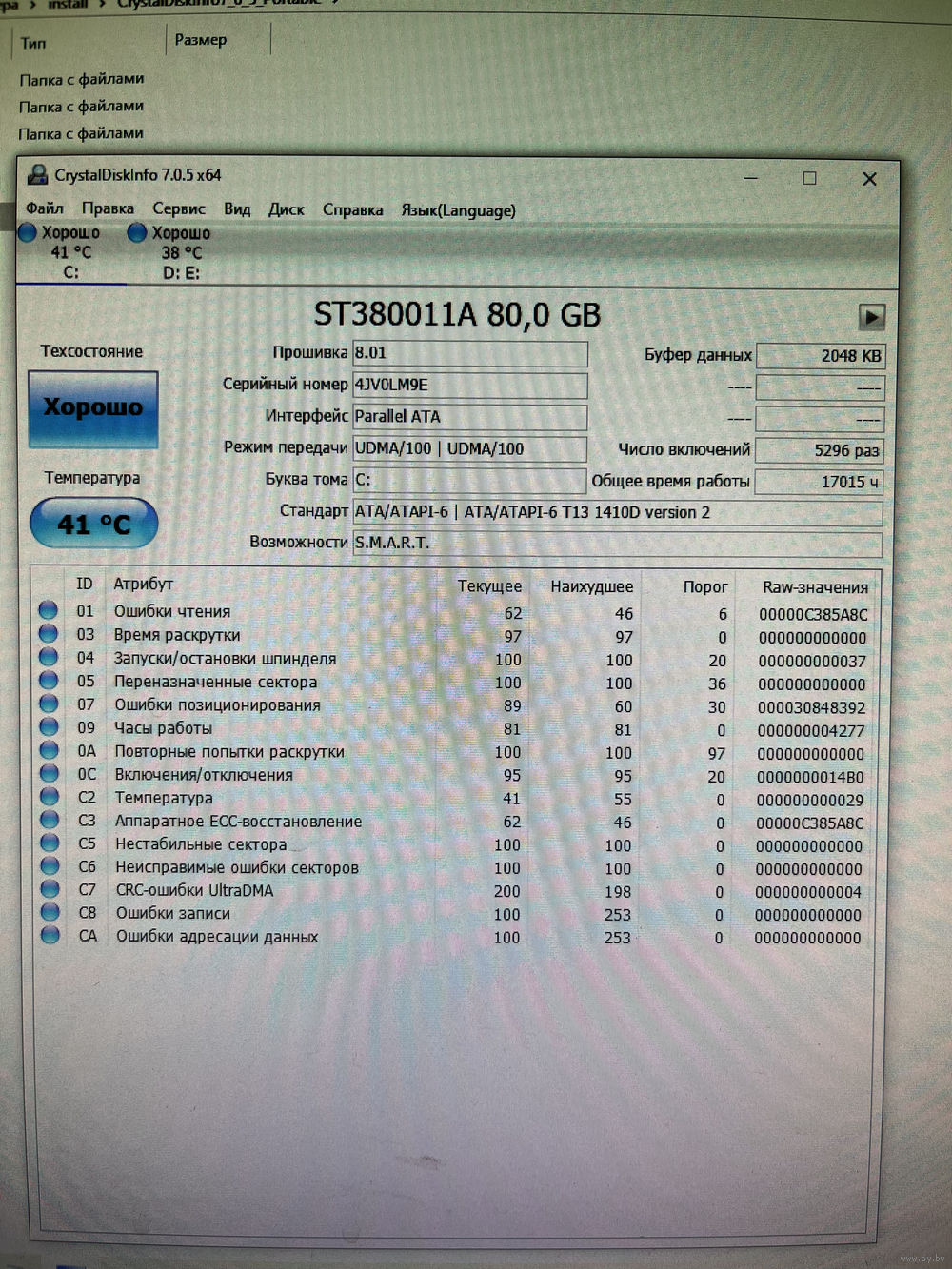Sort by Размер column header

[201, 40]
